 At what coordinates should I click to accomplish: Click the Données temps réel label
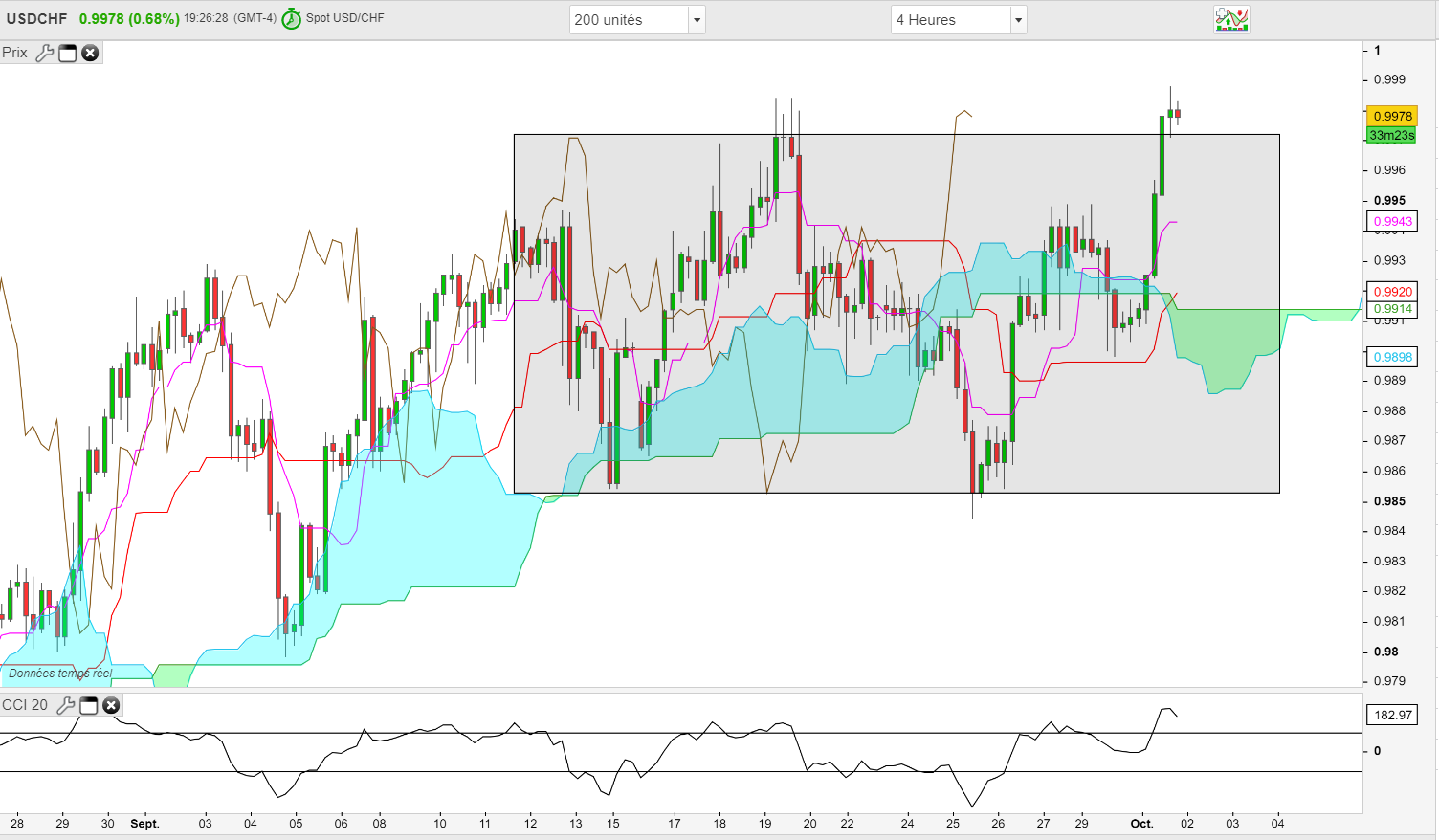click(x=60, y=674)
